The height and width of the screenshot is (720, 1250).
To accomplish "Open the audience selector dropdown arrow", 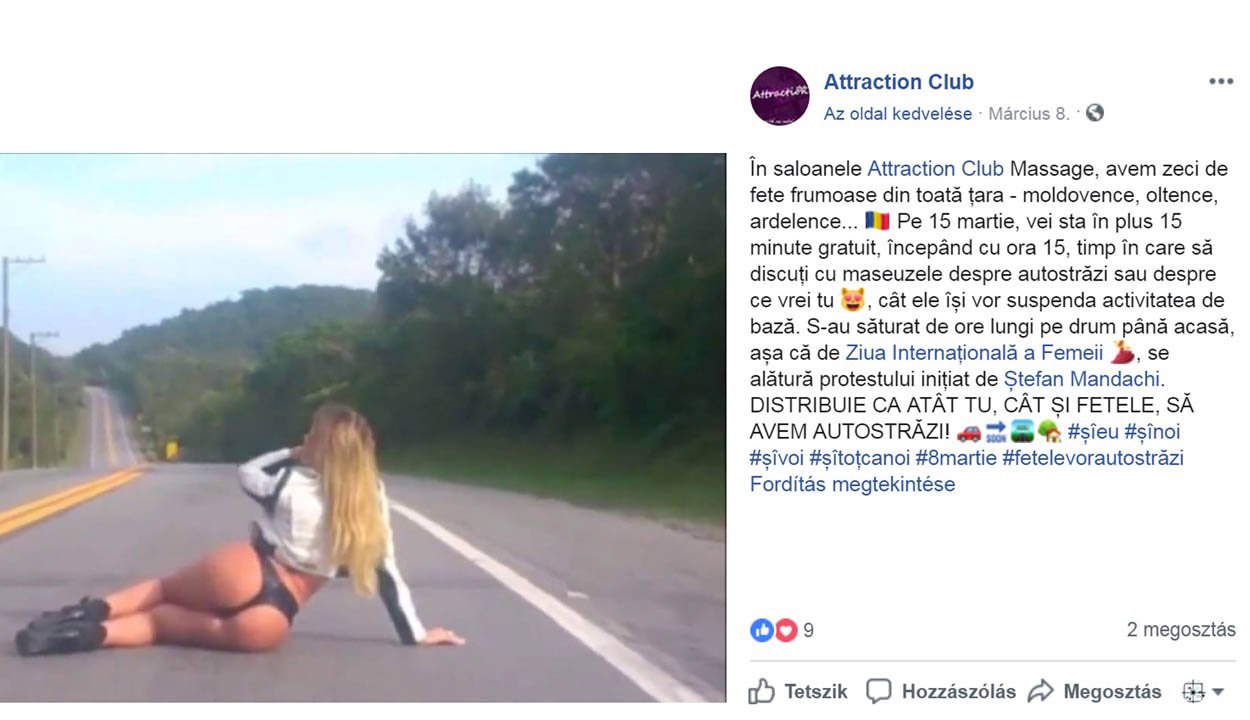I will (1218, 692).
